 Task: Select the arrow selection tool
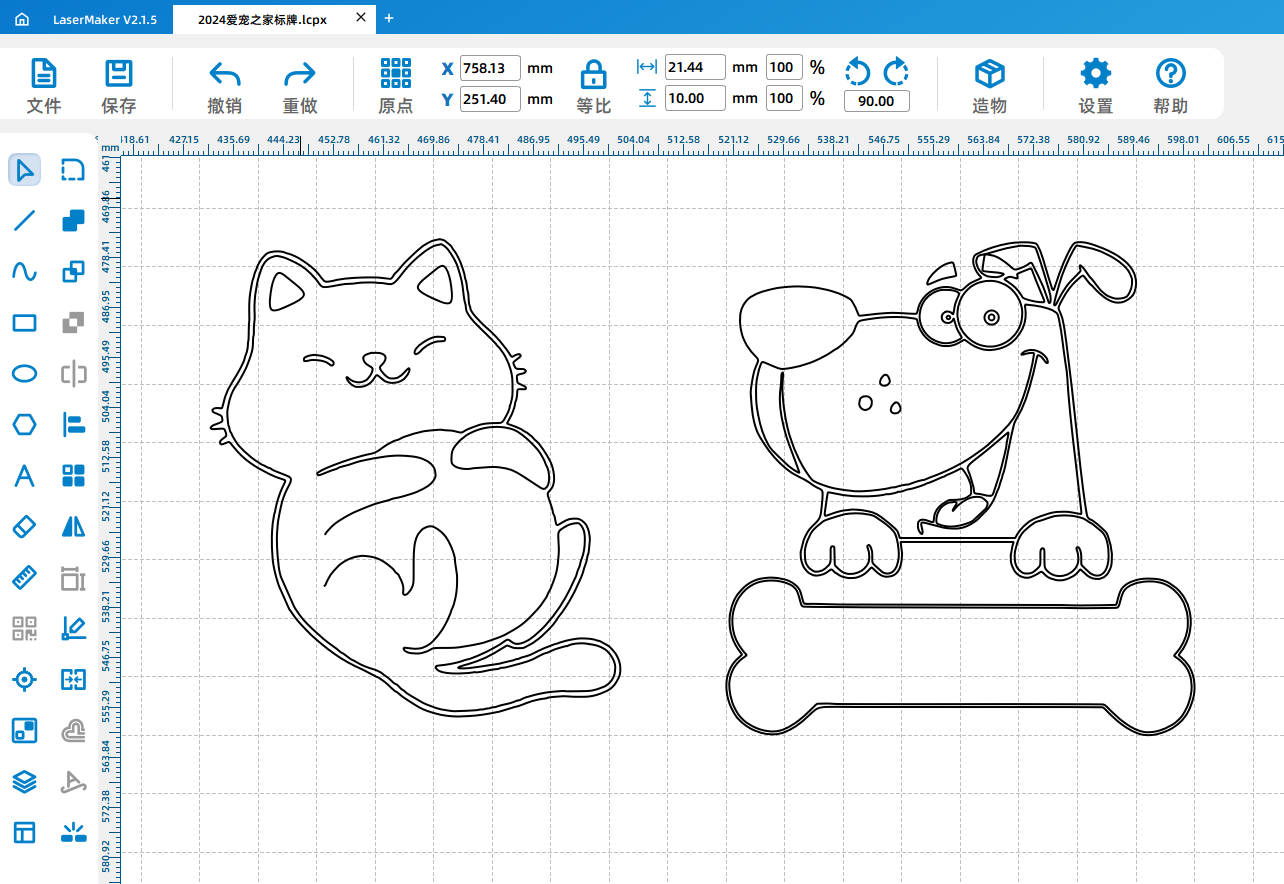[25, 170]
